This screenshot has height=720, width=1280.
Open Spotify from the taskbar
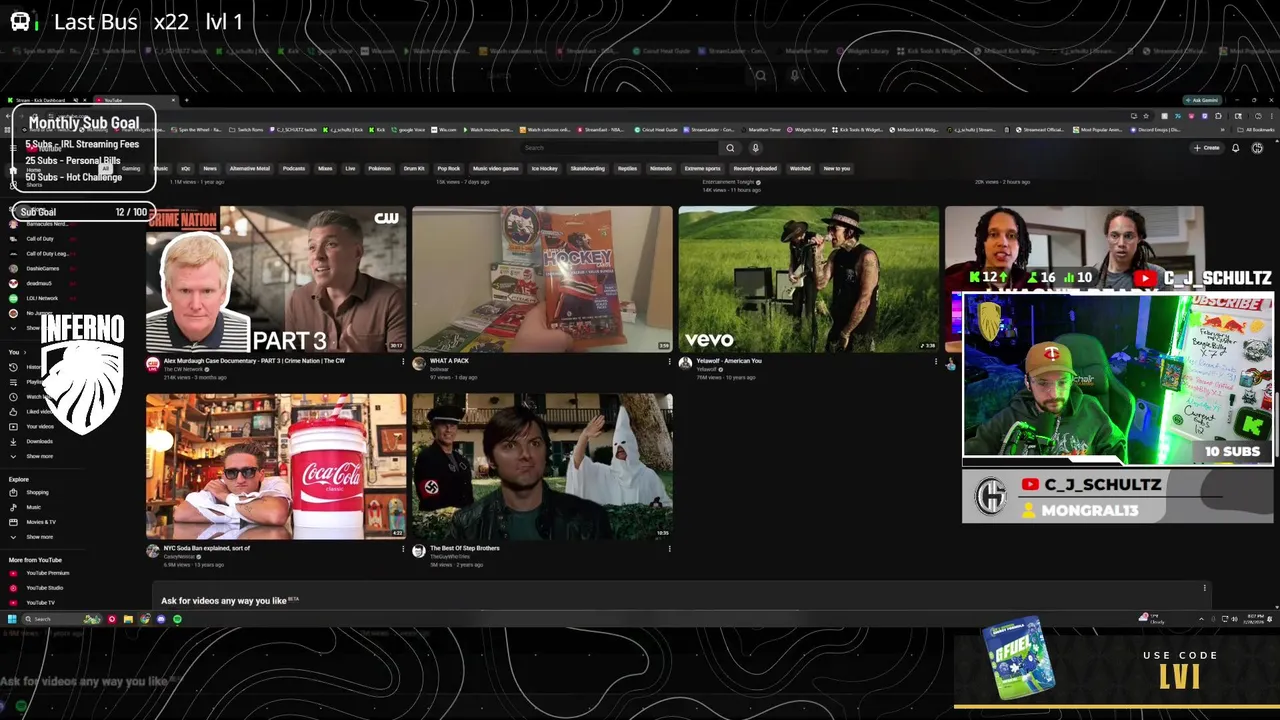[177, 619]
